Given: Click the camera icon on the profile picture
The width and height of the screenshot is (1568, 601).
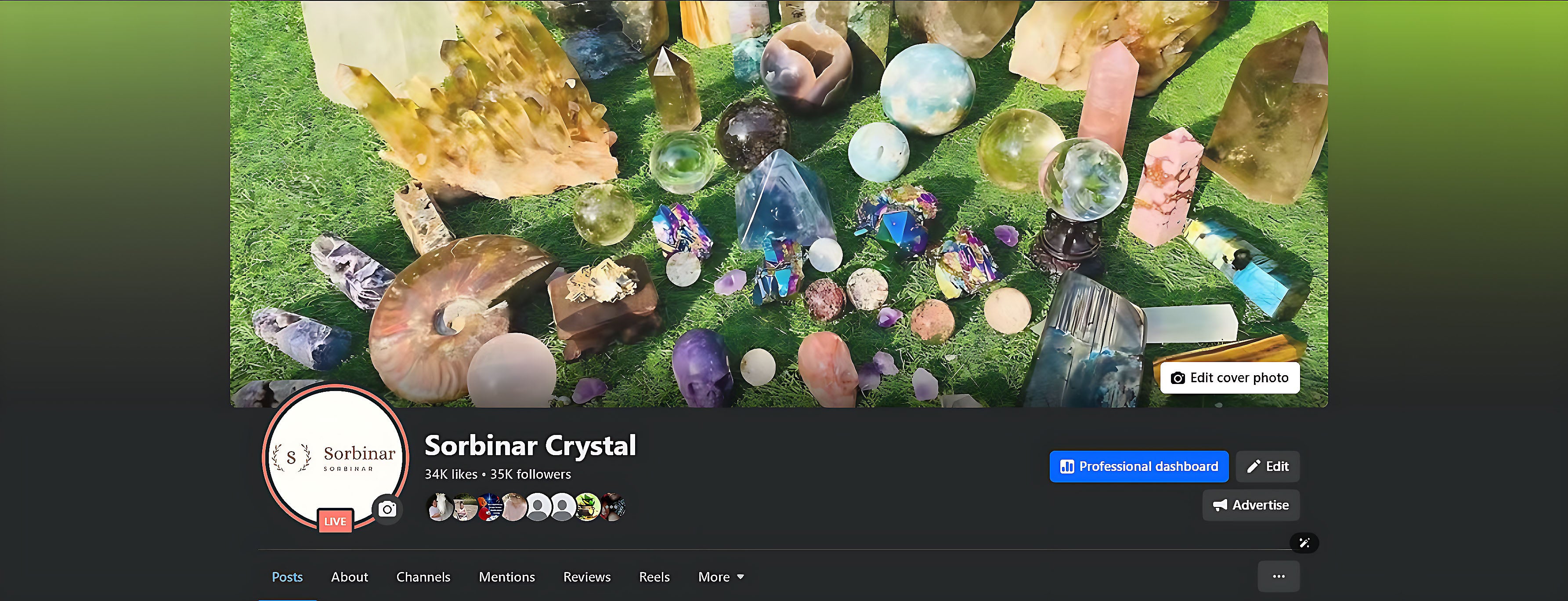Looking at the screenshot, I should tap(387, 509).
